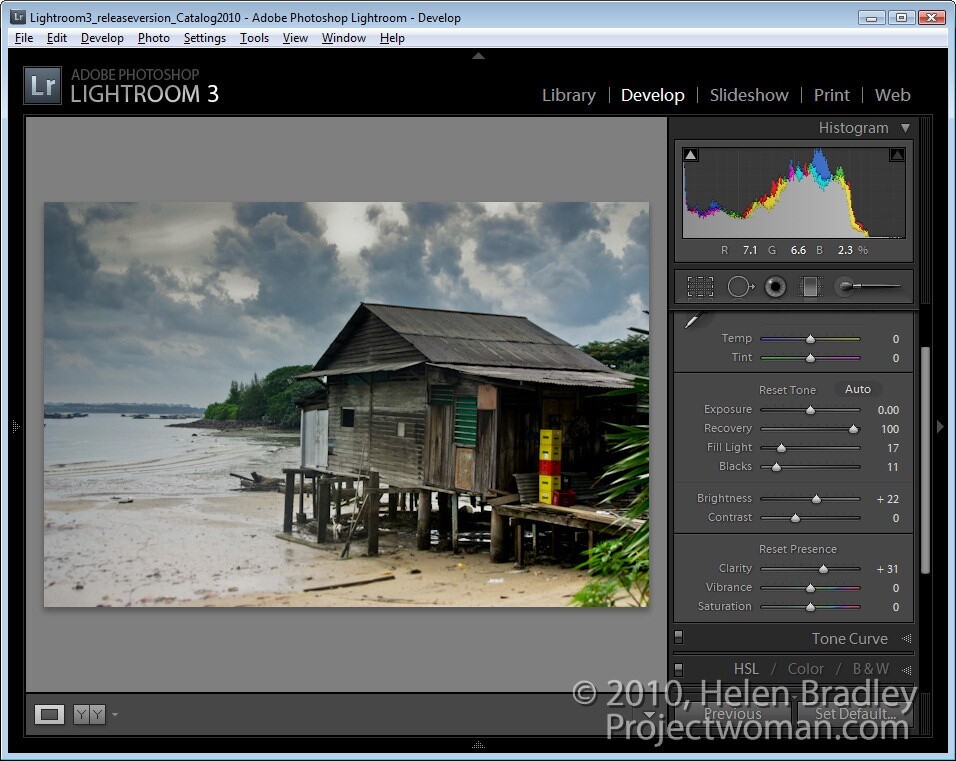This screenshot has height=761, width=956.
Task: Click Reset Presence label
Action: [797, 549]
